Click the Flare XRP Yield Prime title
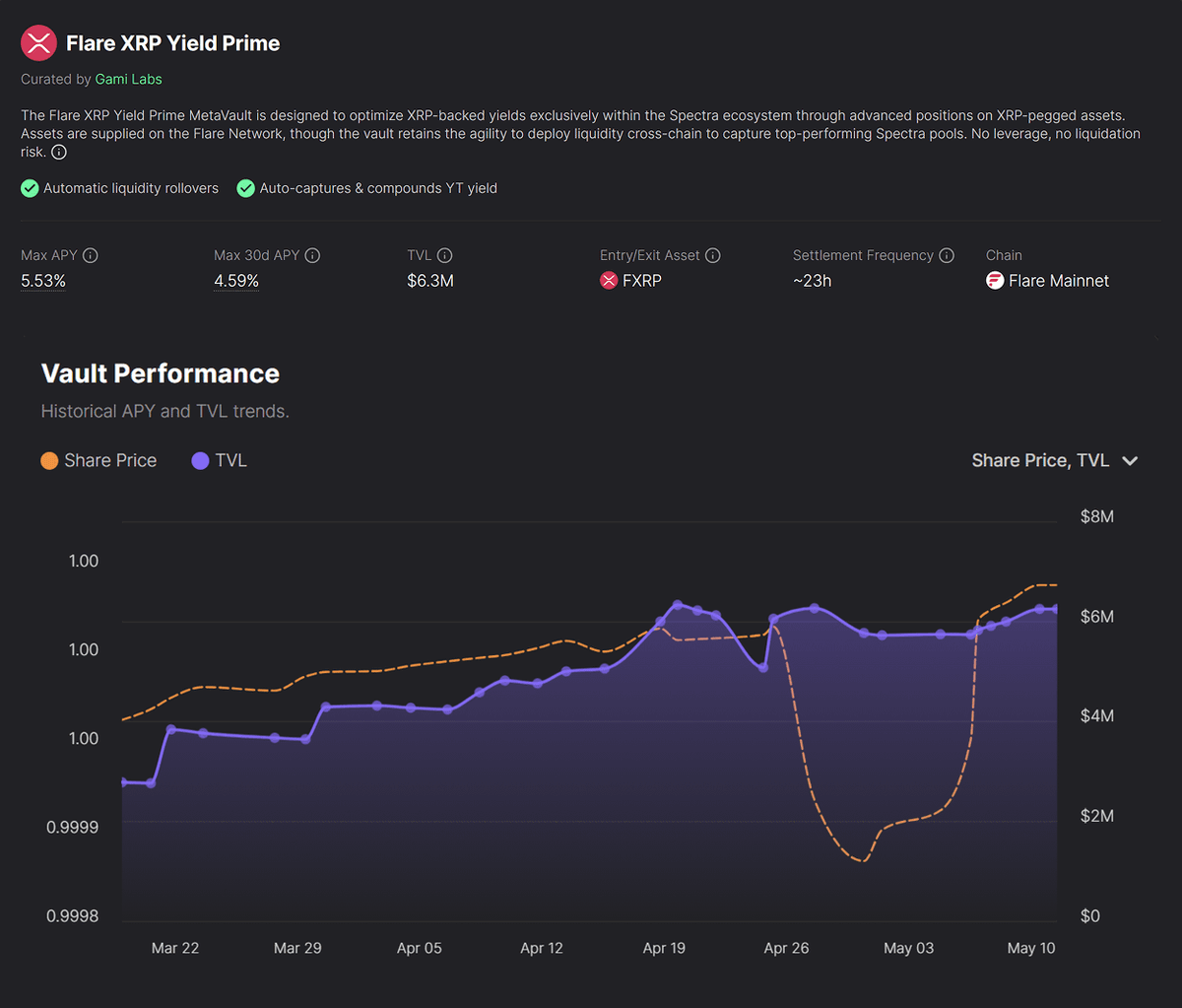This screenshot has height=1008, width=1182. (173, 43)
